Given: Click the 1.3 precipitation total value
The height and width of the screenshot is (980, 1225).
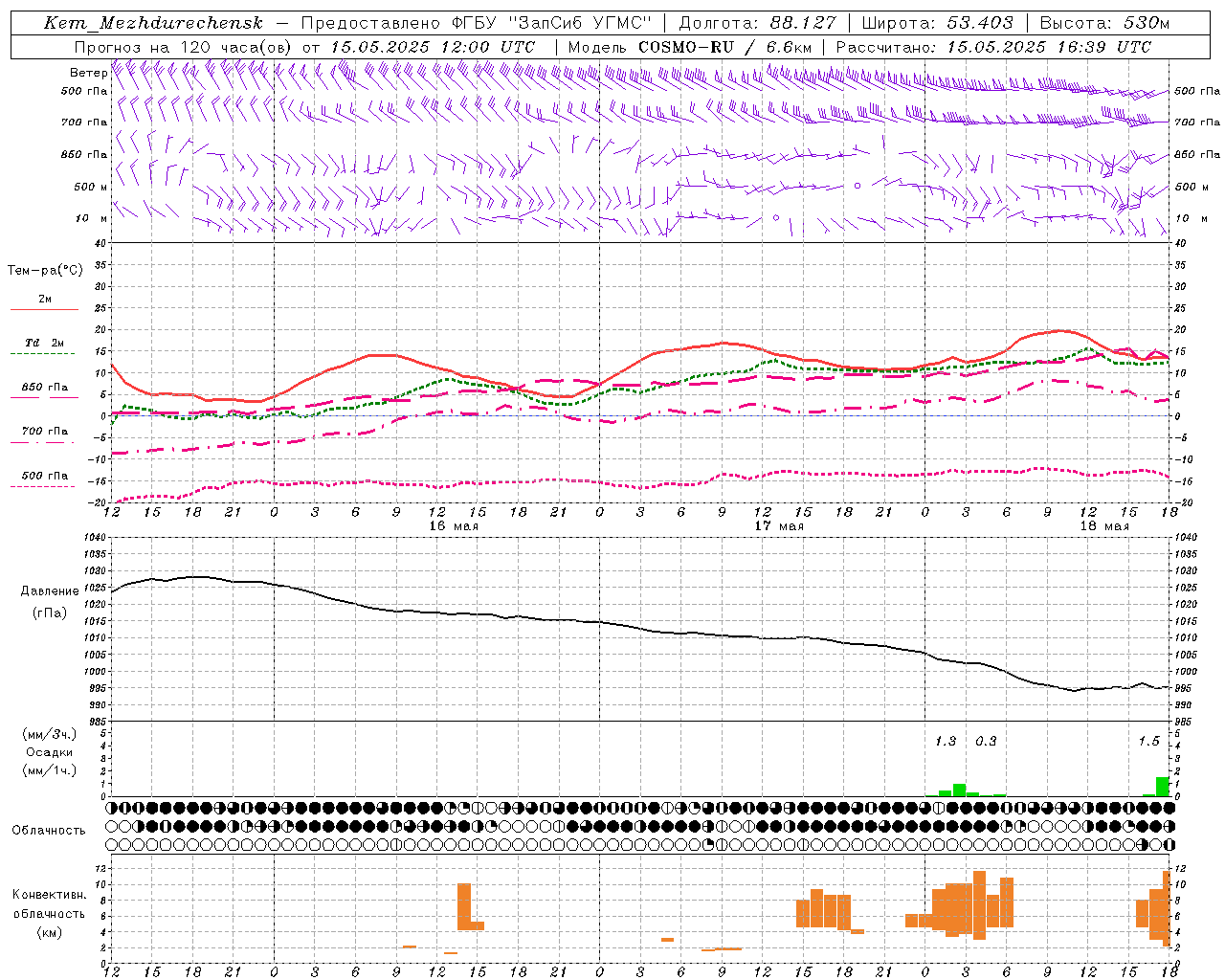Looking at the screenshot, I should tap(946, 741).
